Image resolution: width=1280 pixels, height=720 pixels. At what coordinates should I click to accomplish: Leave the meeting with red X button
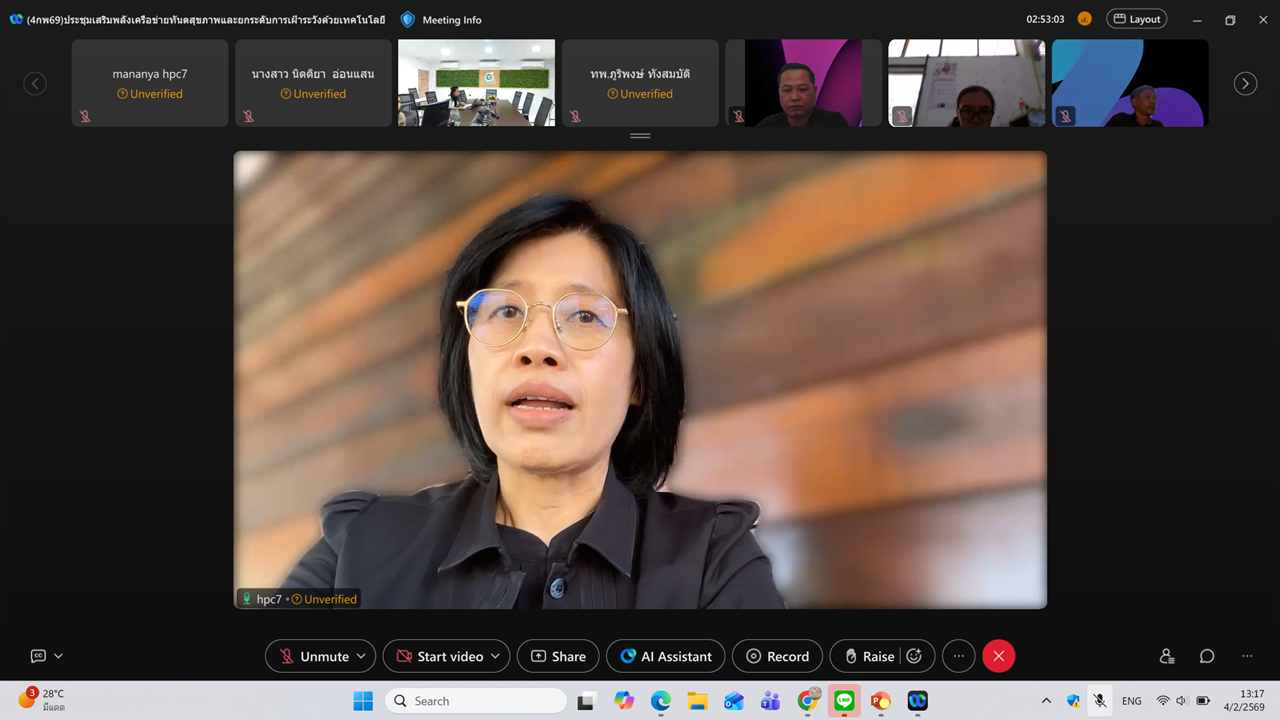point(998,656)
